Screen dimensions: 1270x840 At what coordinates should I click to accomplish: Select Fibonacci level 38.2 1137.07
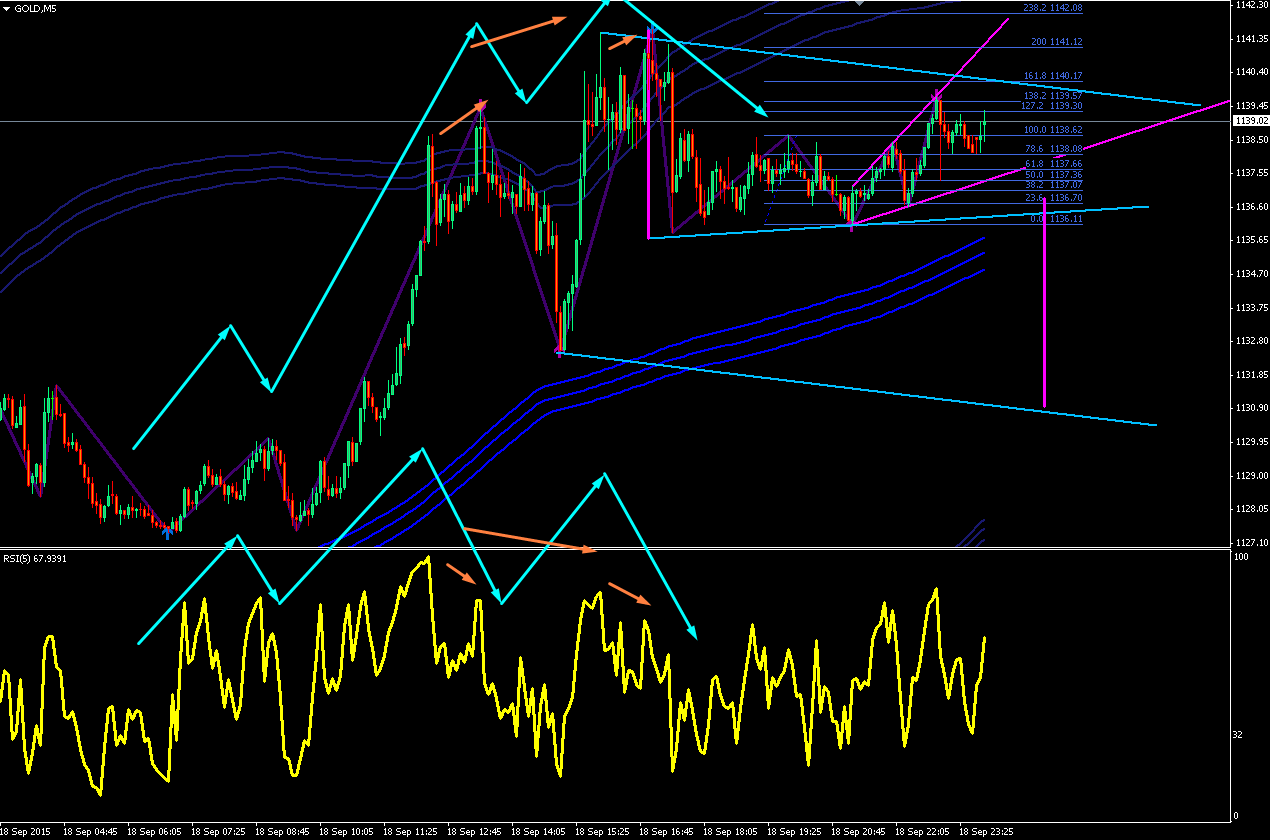click(1055, 185)
